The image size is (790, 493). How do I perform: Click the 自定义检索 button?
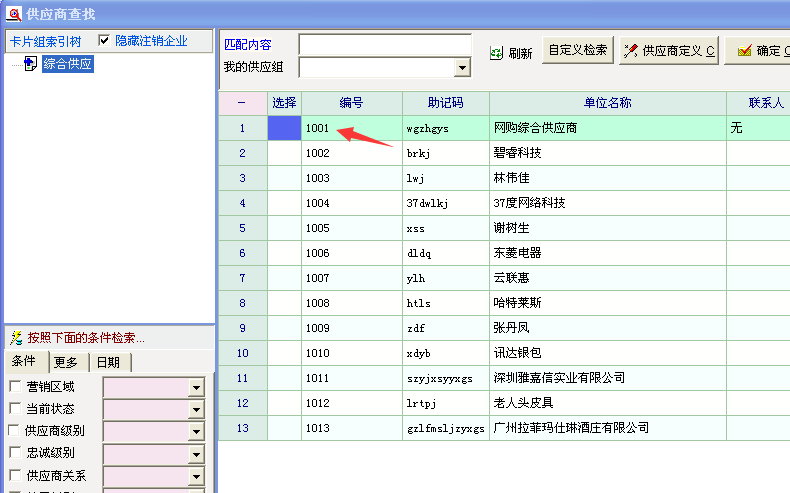click(x=577, y=50)
